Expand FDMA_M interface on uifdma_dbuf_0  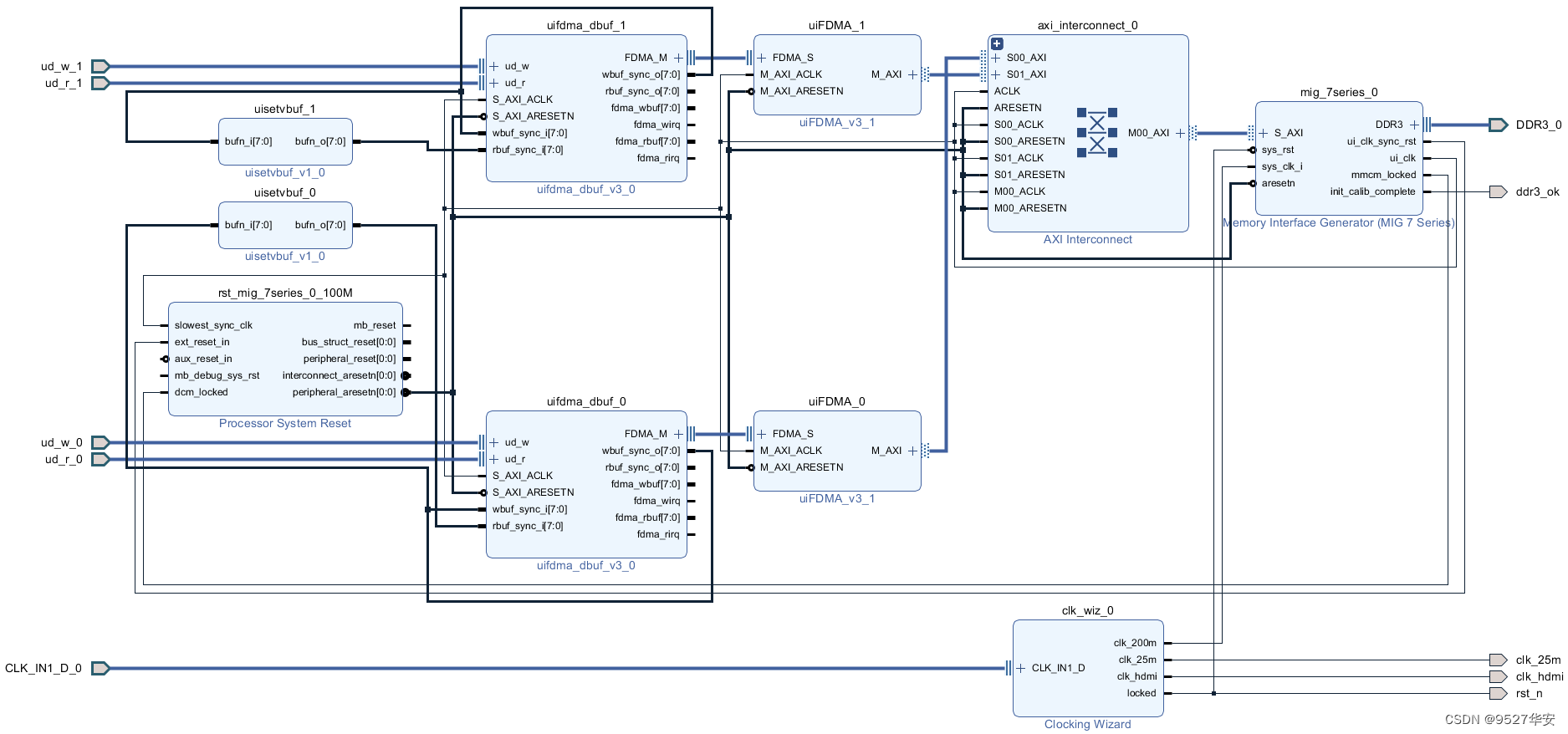[x=678, y=434]
